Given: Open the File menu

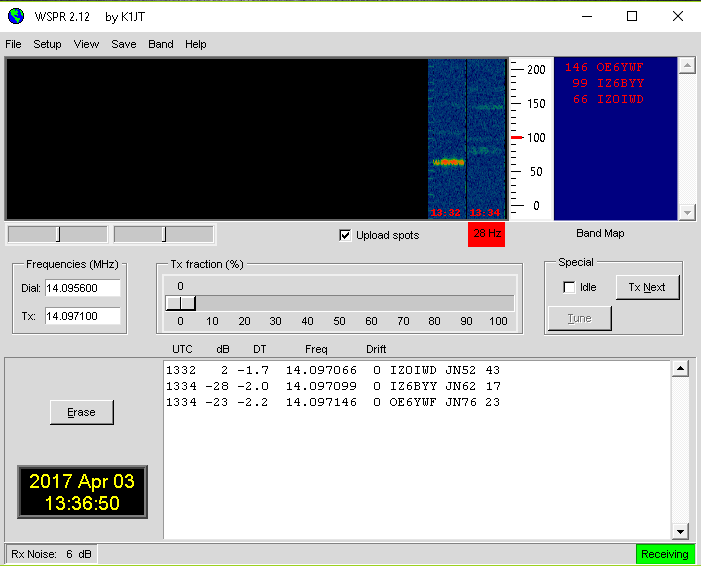Looking at the screenshot, I should point(13,44).
